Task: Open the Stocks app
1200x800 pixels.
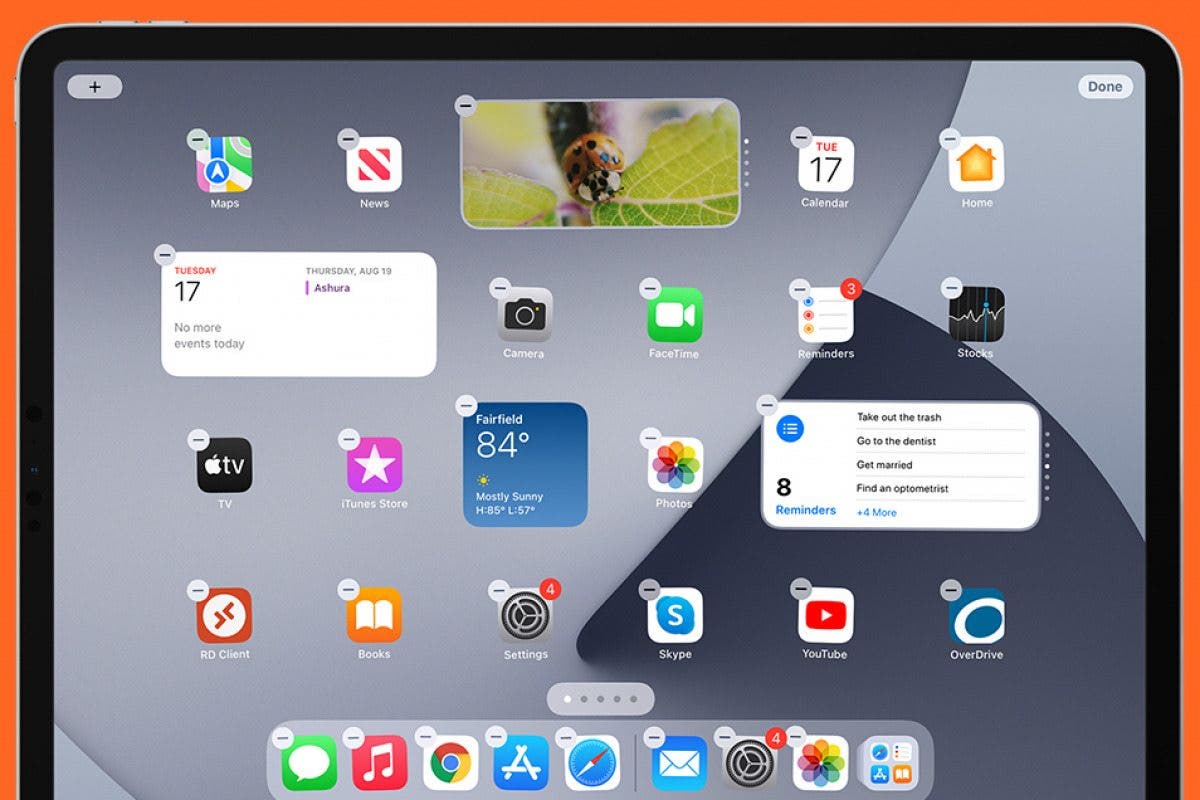Action: pos(975,315)
